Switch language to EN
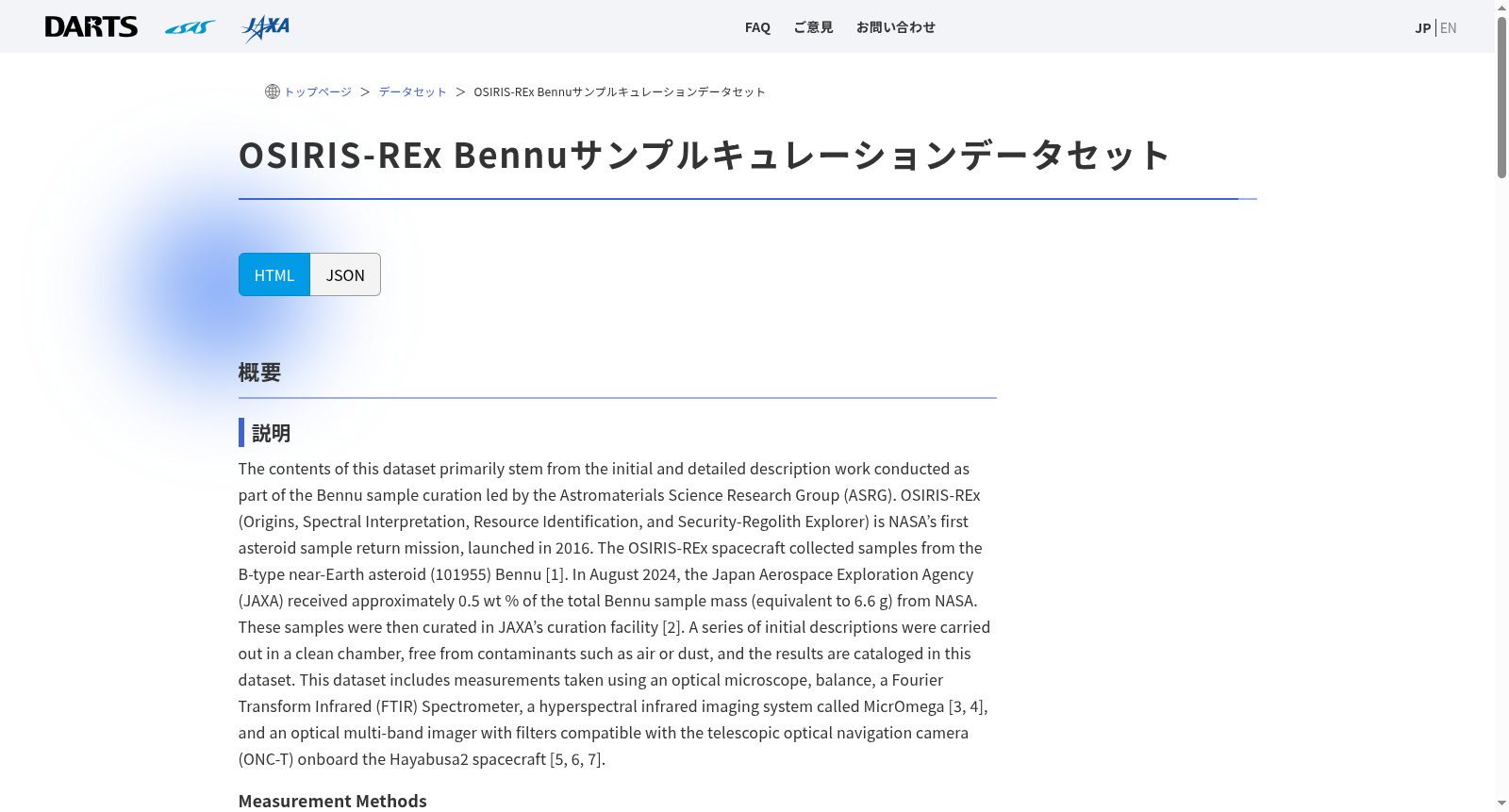The height and width of the screenshot is (812, 1509). click(1448, 27)
